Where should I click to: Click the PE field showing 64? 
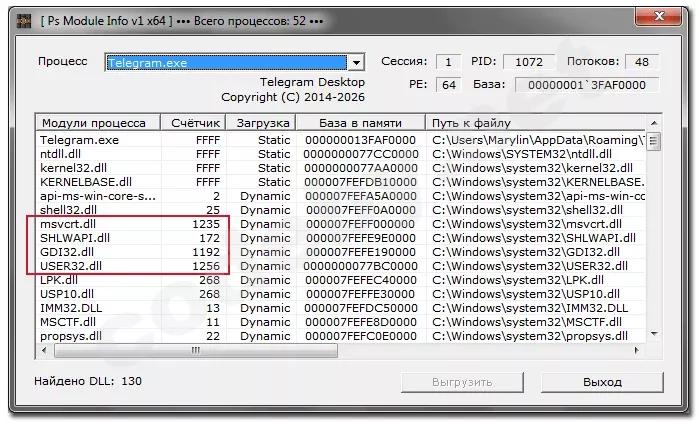448,85
